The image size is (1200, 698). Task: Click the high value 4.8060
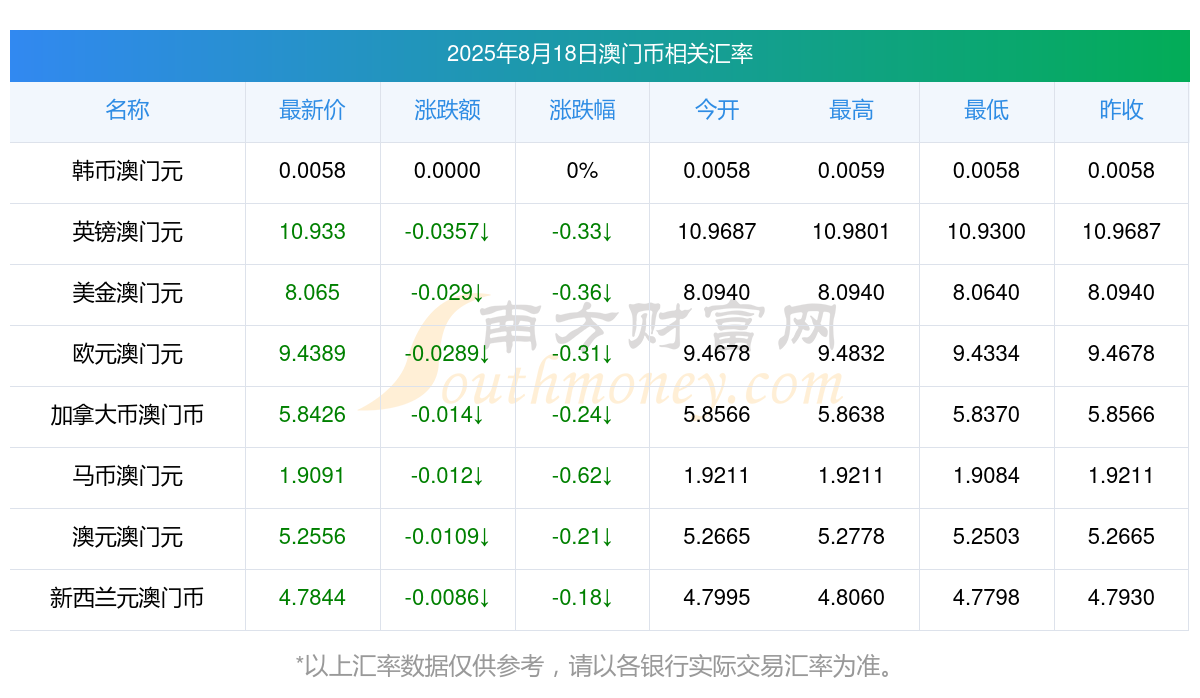click(x=851, y=598)
